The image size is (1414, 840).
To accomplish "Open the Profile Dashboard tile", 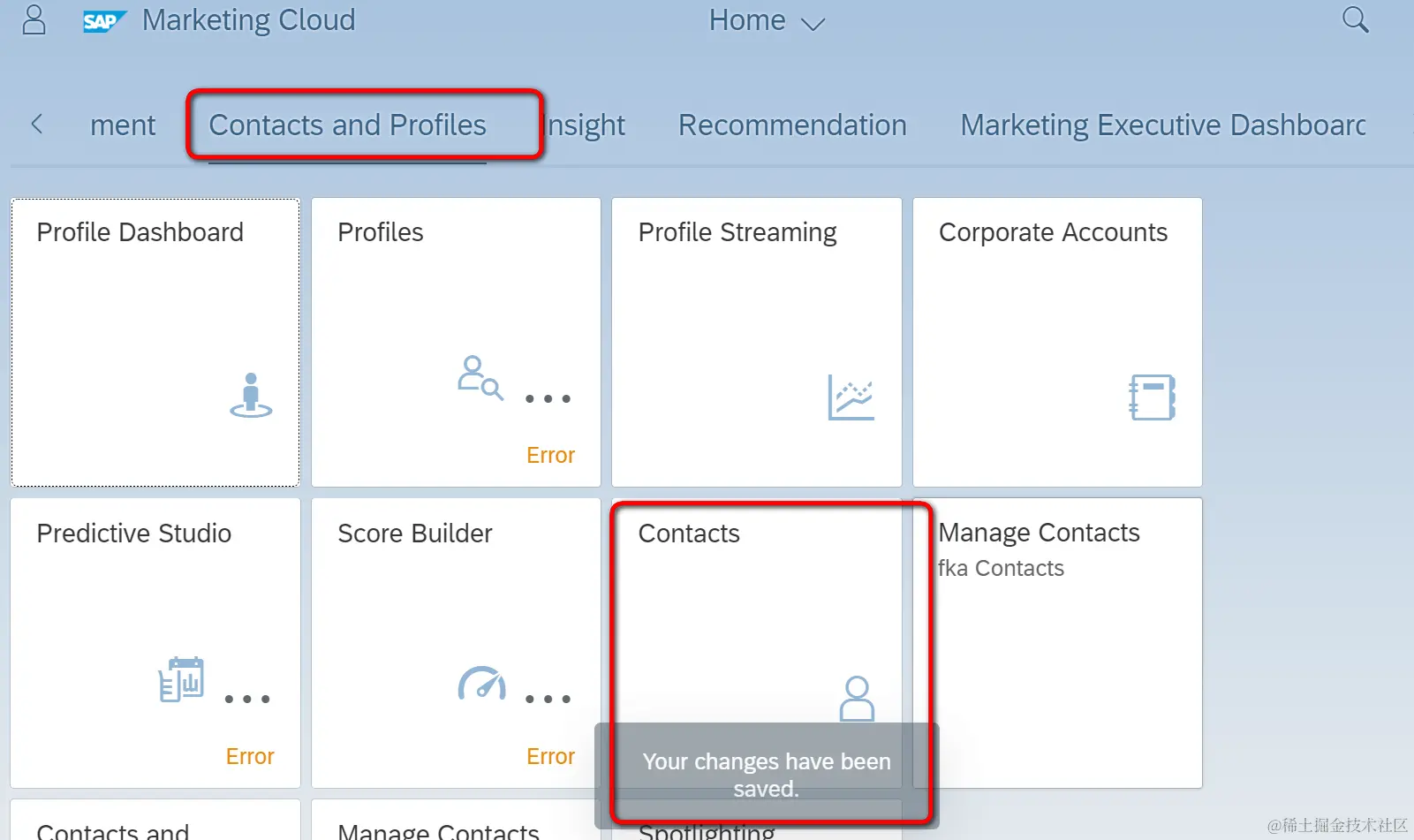I will [155, 342].
